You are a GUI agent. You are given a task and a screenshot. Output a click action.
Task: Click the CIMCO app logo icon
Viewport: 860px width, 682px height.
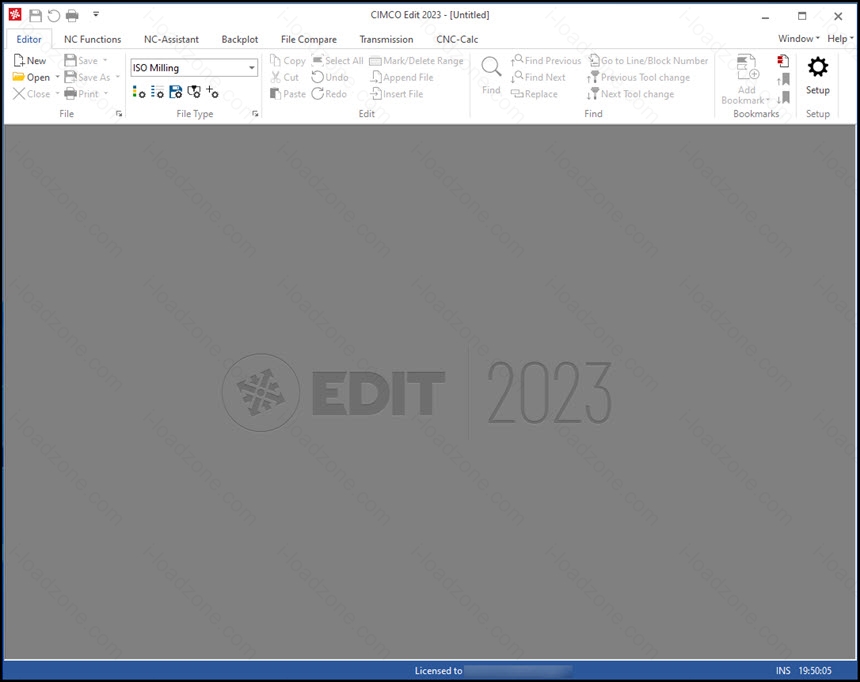point(15,15)
